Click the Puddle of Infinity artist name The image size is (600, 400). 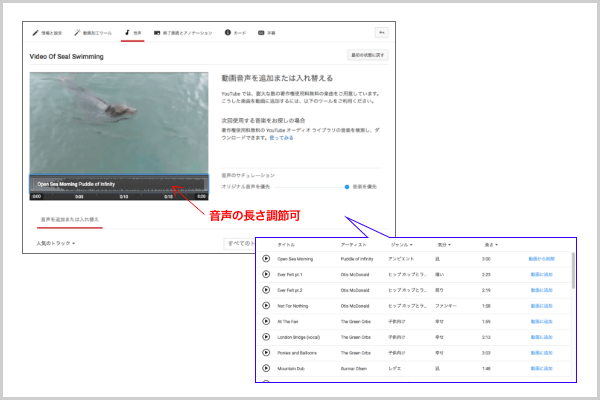pos(357,259)
